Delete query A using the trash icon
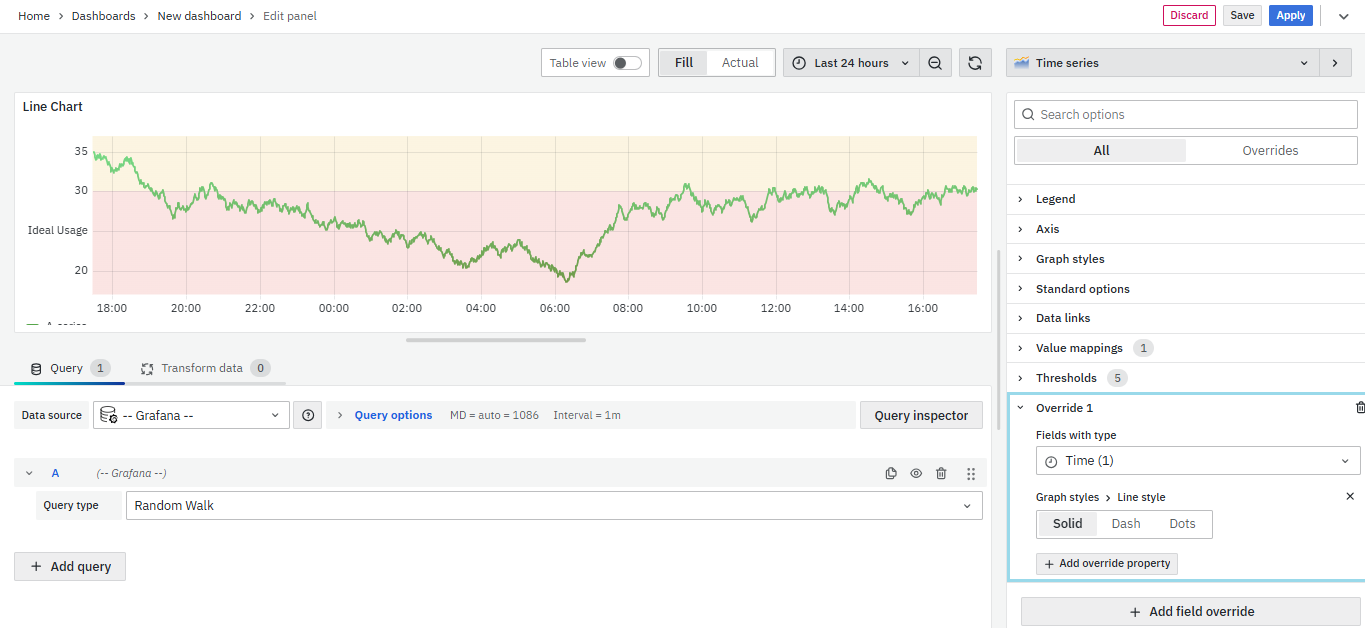Viewport: 1365px width, 628px height. [x=941, y=474]
